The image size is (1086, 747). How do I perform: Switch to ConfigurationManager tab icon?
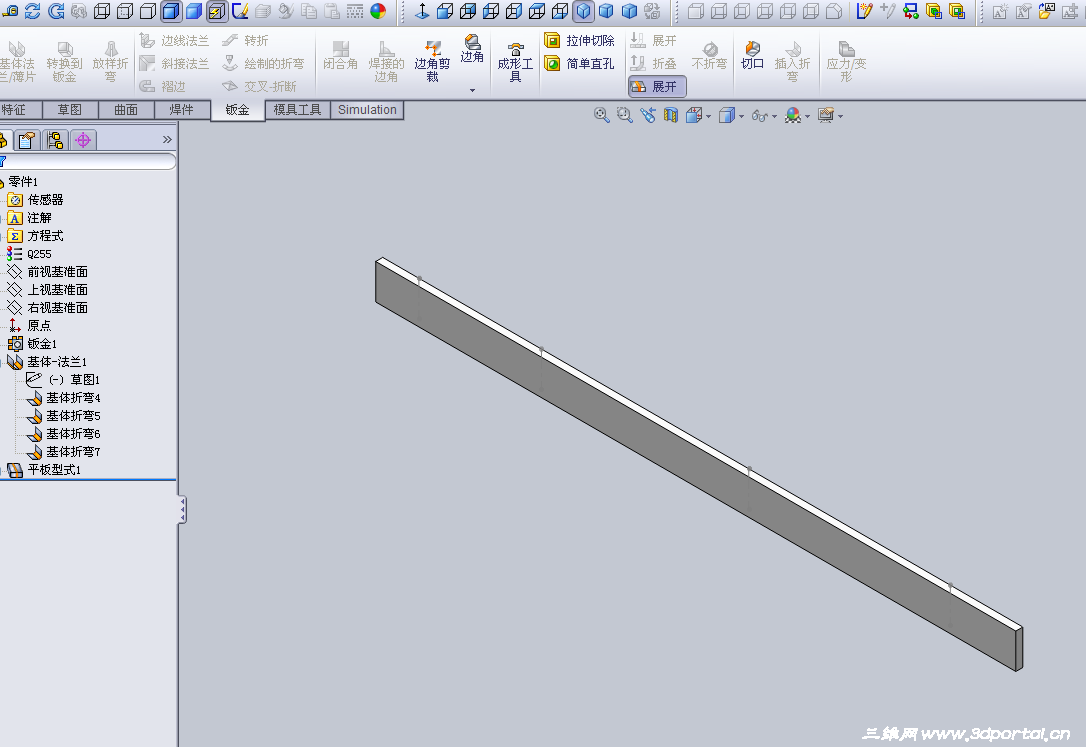coord(55,141)
